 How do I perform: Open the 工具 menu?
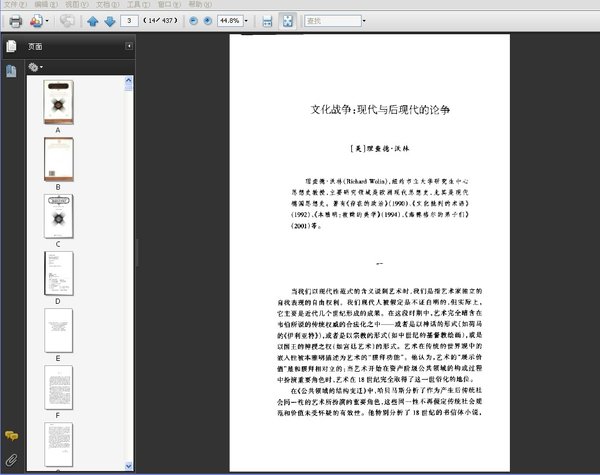point(138,4)
